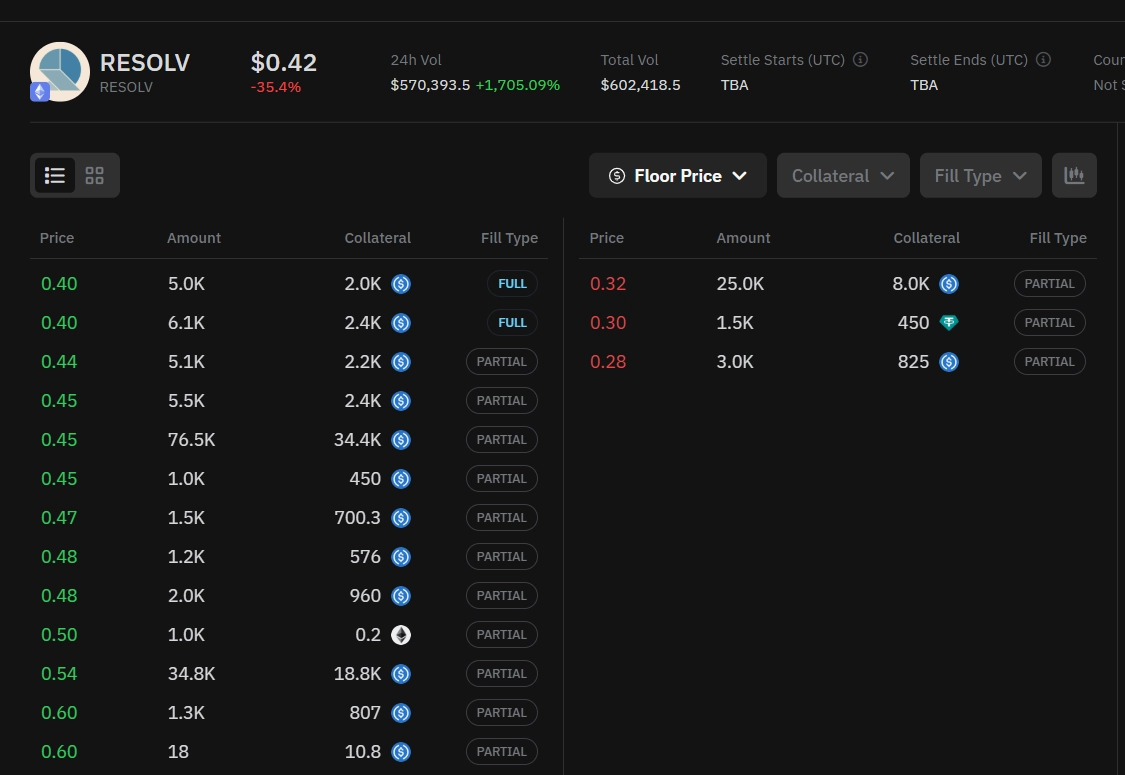
Task: Click the USDT icon on the 0.30 row
Action: coord(949,322)
